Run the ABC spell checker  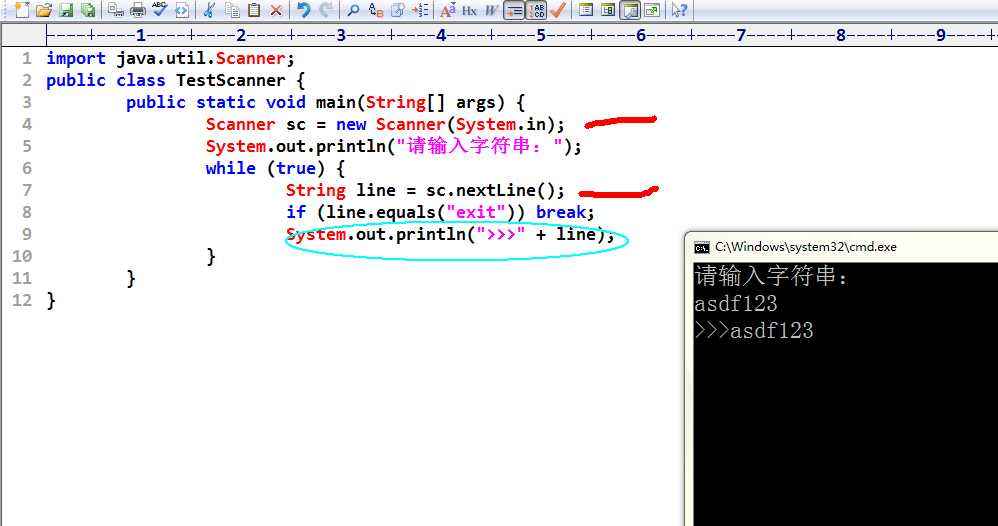click(x=159, y=10)
